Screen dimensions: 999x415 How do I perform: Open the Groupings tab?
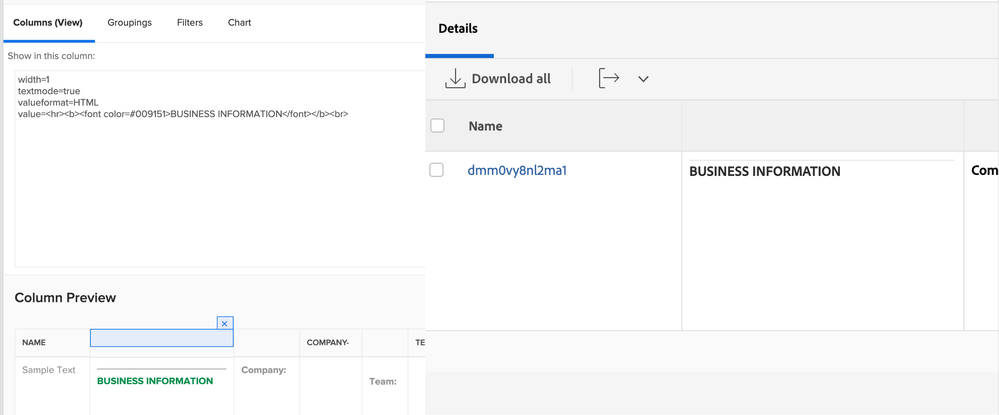coord(129,22)
